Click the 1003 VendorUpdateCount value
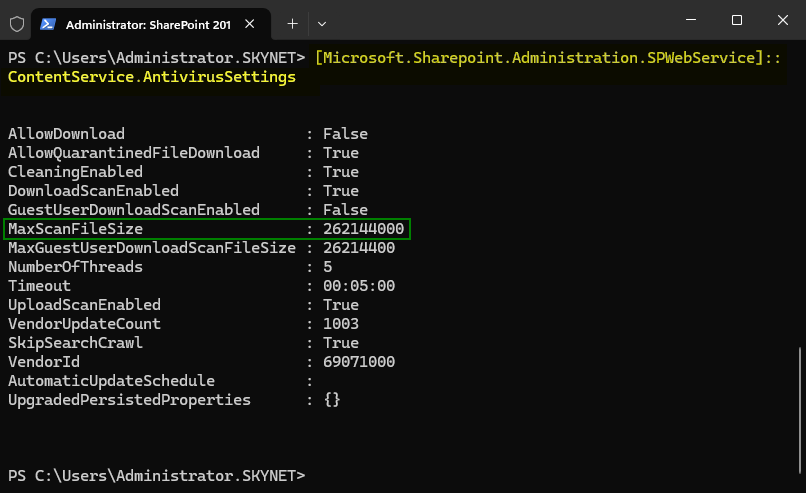The width and height of the screenshot is (806, 493). point(341,324)
